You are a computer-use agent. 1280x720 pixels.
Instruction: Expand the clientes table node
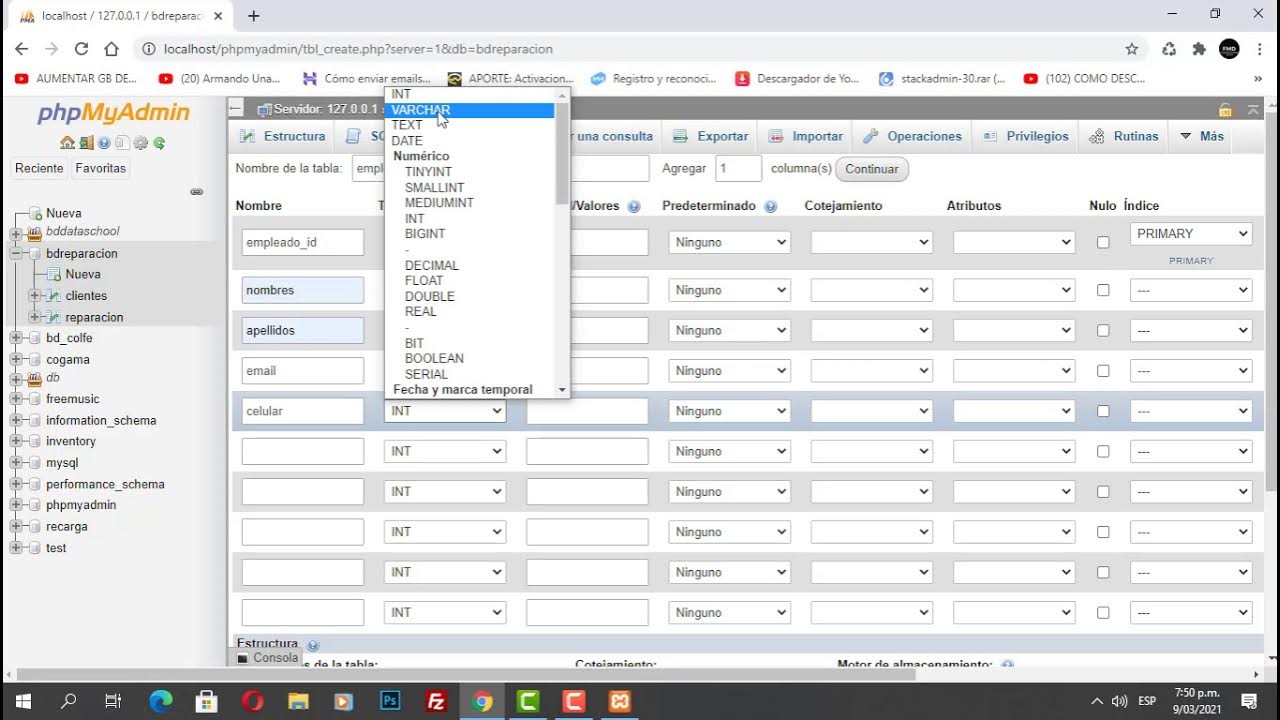pos(35,296)
